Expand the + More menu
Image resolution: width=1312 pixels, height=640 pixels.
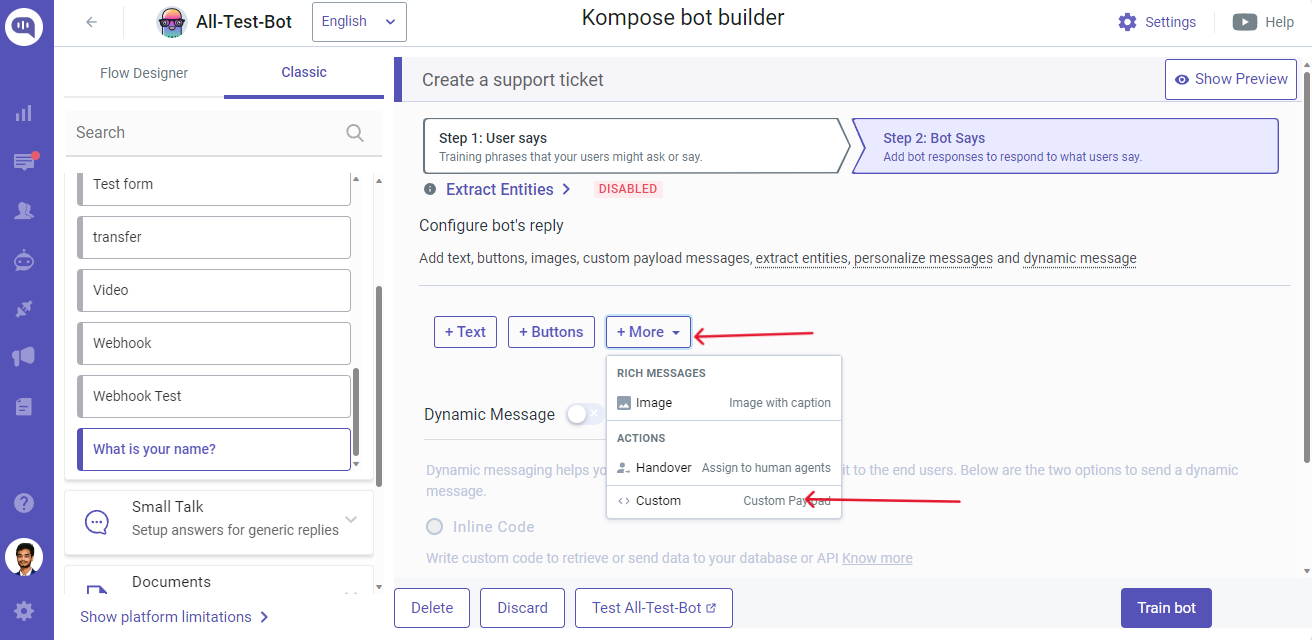pos(648,331)
